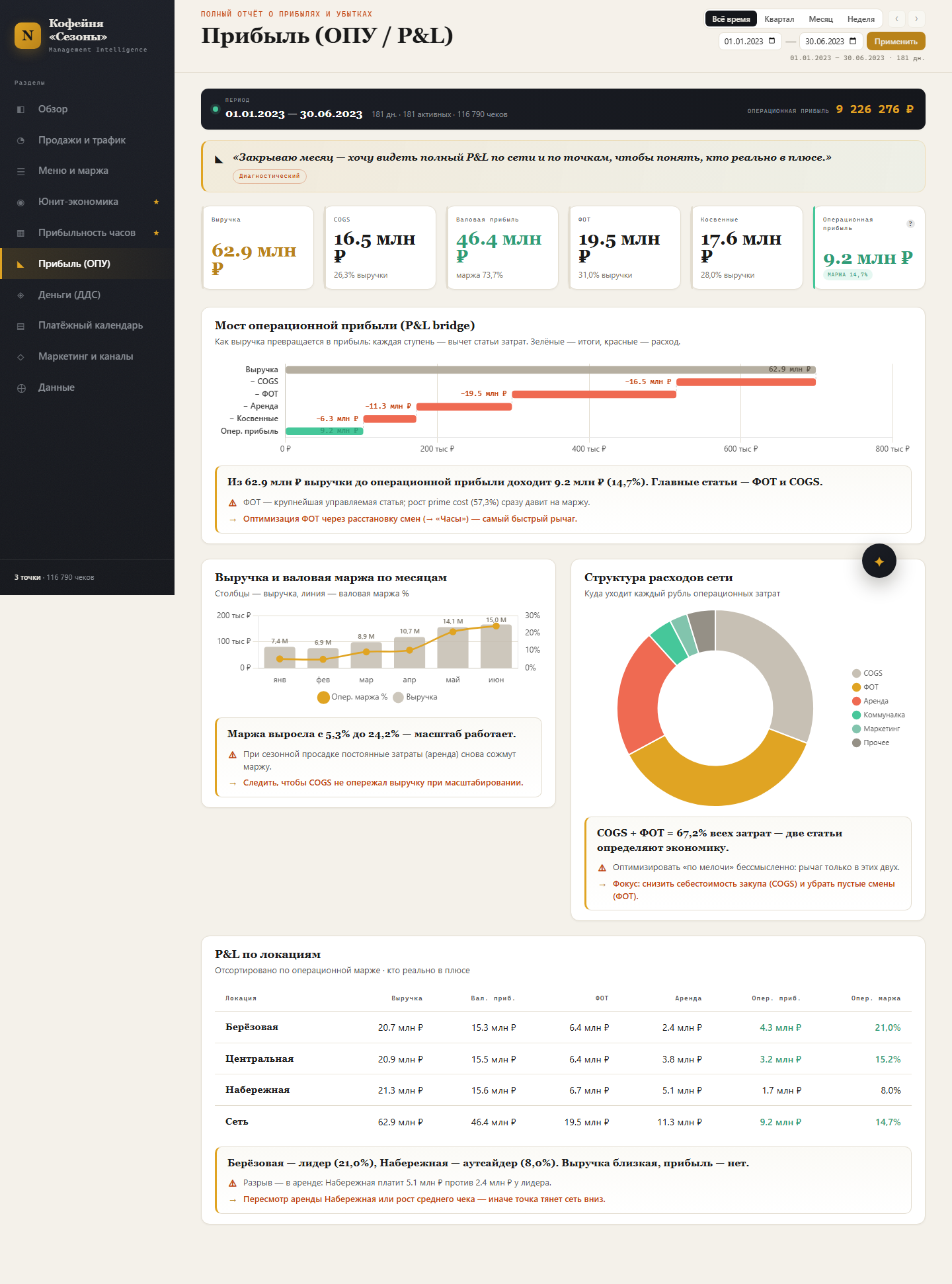This screenshot has height=1284, width=952.
Task: Click the Прибыль (ОПУ) triangle icon
Action: [20, 264]
